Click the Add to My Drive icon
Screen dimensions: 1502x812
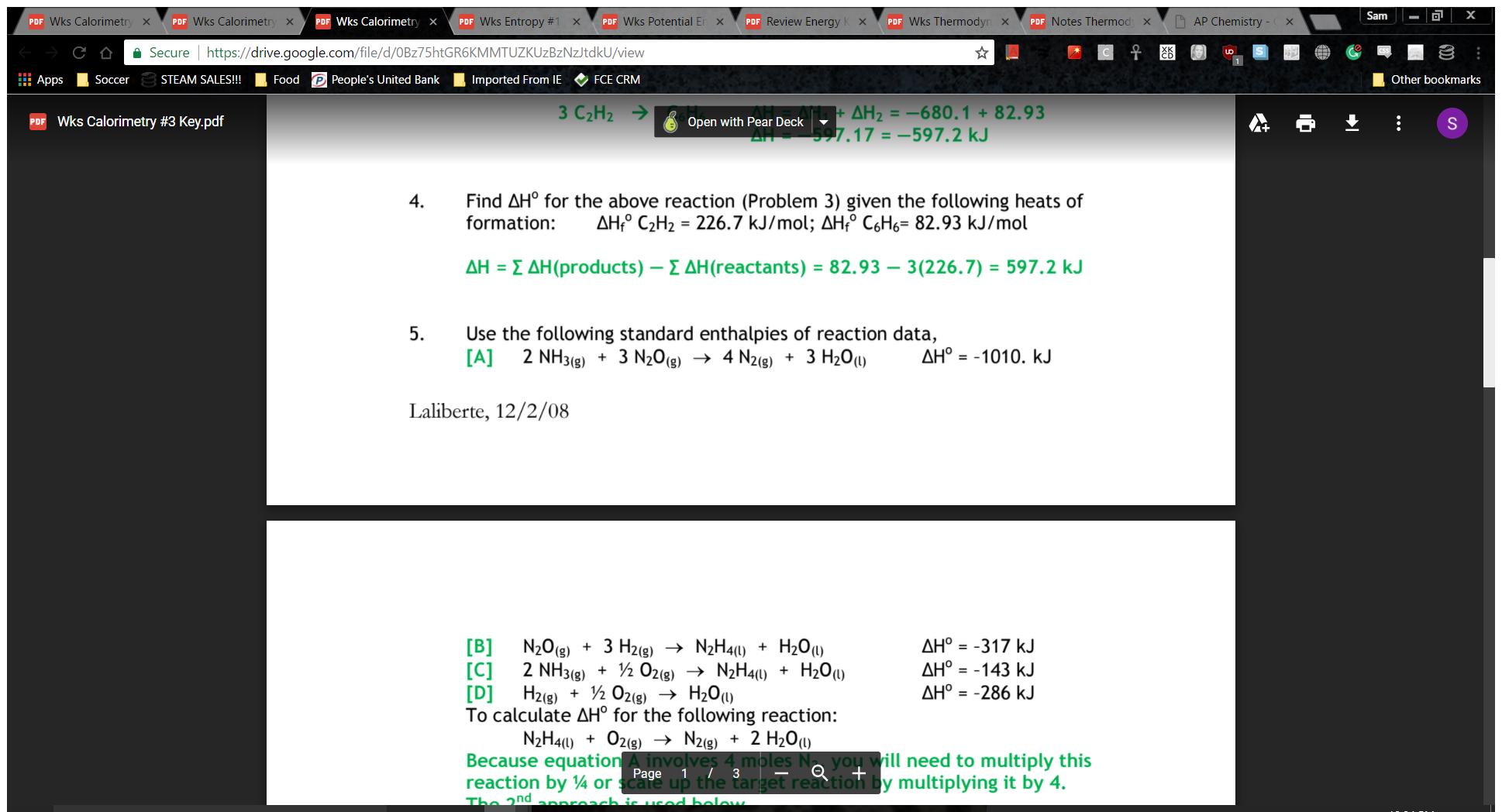[1259, 122]
